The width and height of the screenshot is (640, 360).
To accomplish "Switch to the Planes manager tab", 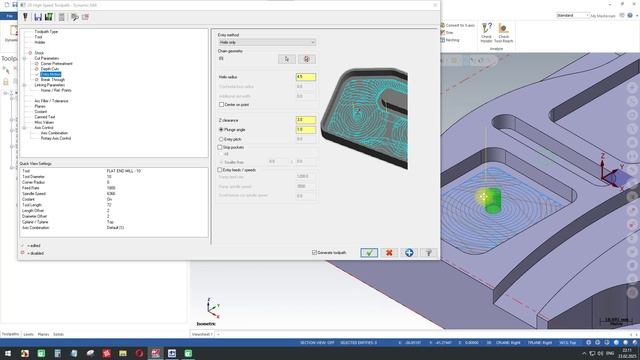I will (43, 334).
